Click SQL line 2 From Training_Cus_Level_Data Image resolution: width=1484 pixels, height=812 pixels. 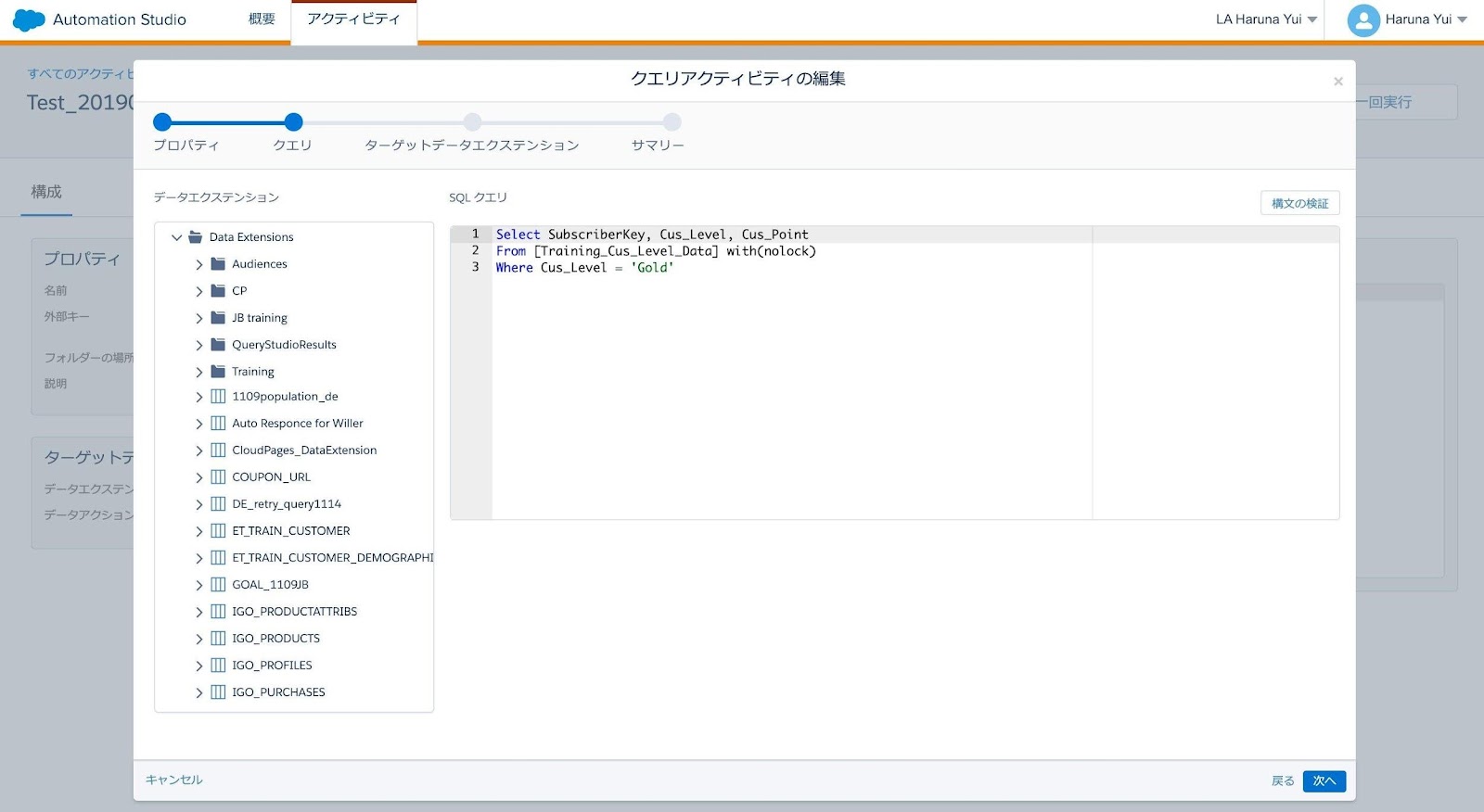tap(656, 251)
